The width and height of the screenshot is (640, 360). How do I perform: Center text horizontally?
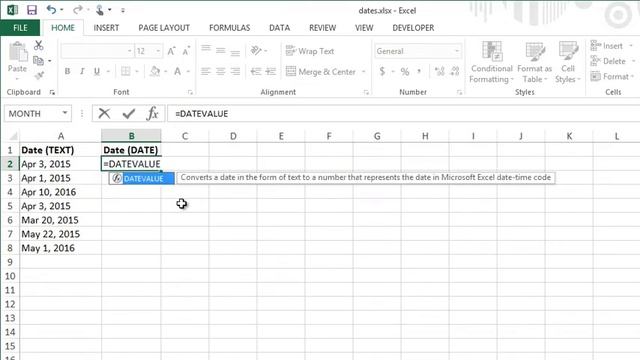220,72
